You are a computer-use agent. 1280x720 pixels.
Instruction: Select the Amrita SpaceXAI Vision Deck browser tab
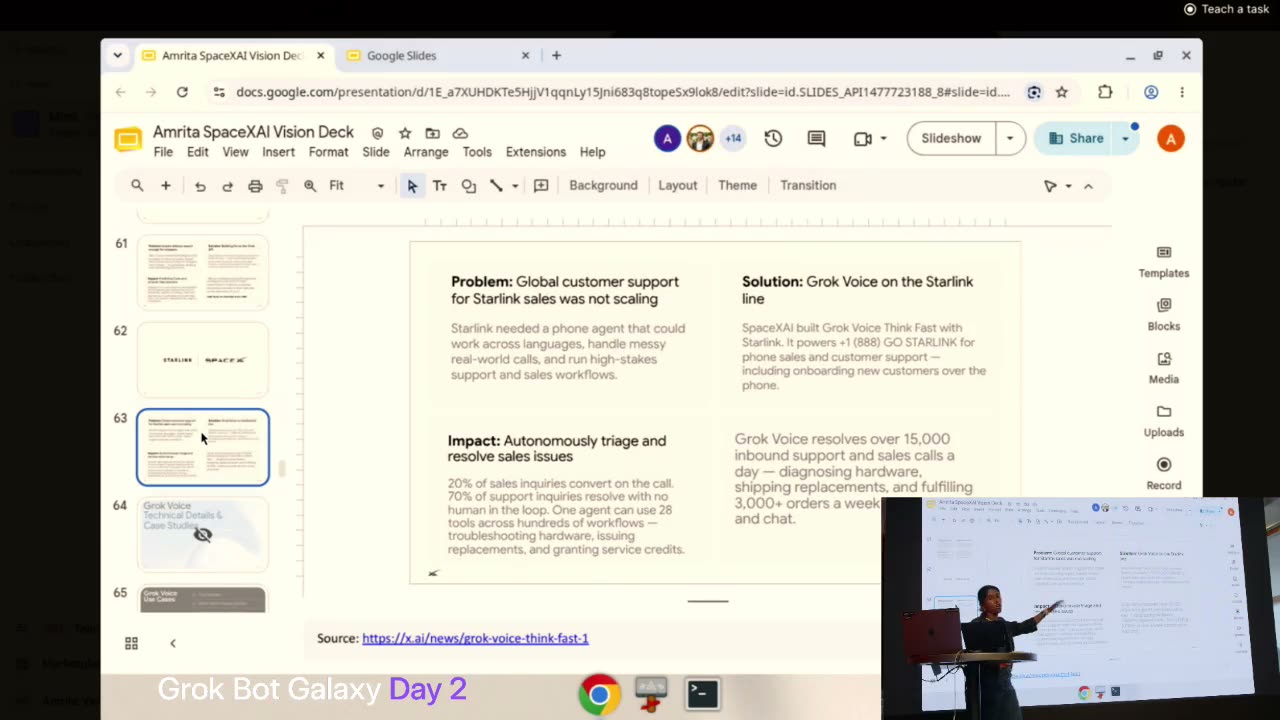pyautogui.click(x=233, y=56)
